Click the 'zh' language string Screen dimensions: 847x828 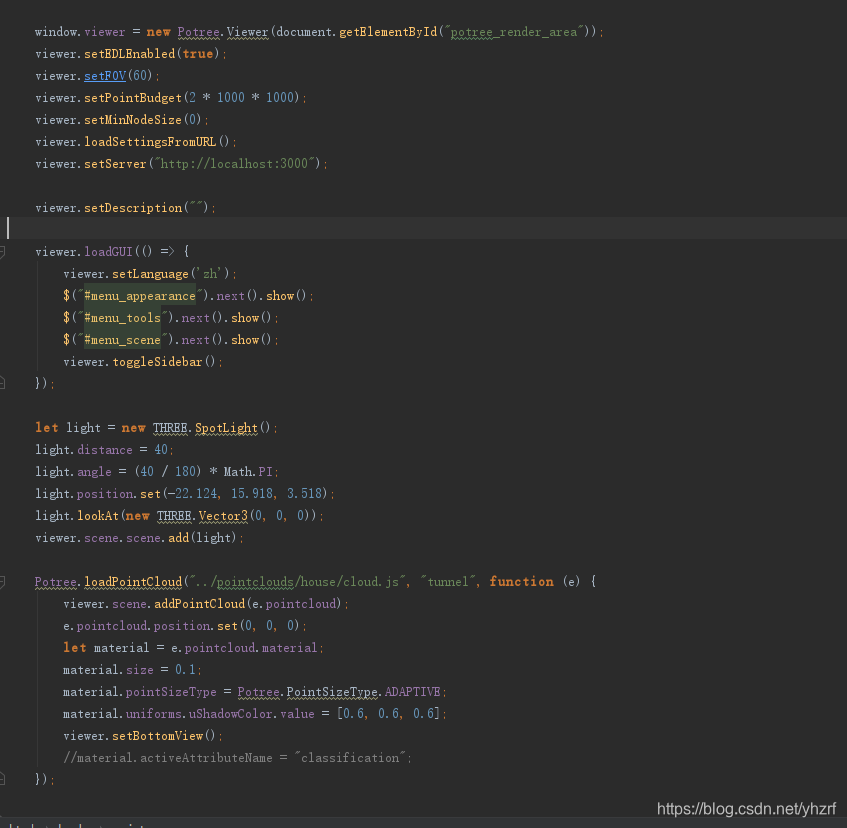[x=210, y=274]
